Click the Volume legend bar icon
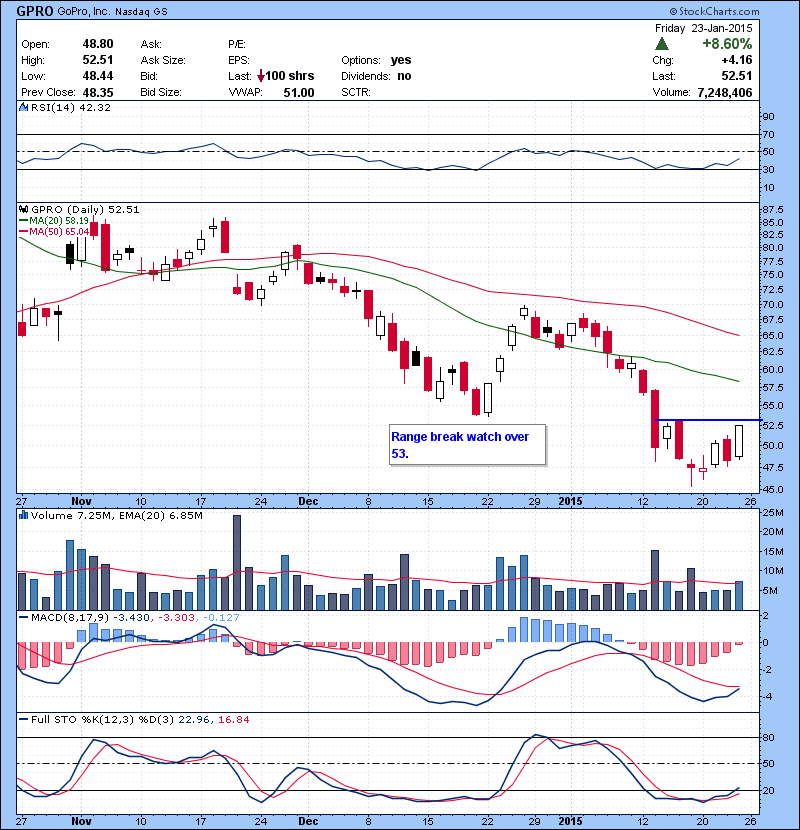800x830 pixels. [23, 515]
